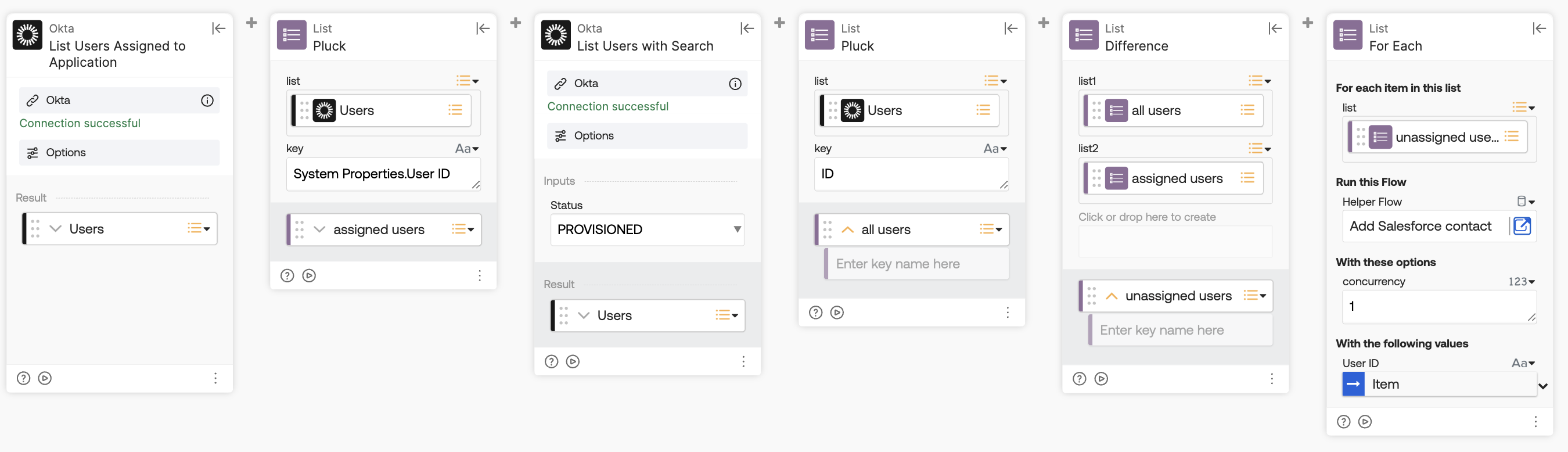Select the all users pill in list1

click(1174, 110)
